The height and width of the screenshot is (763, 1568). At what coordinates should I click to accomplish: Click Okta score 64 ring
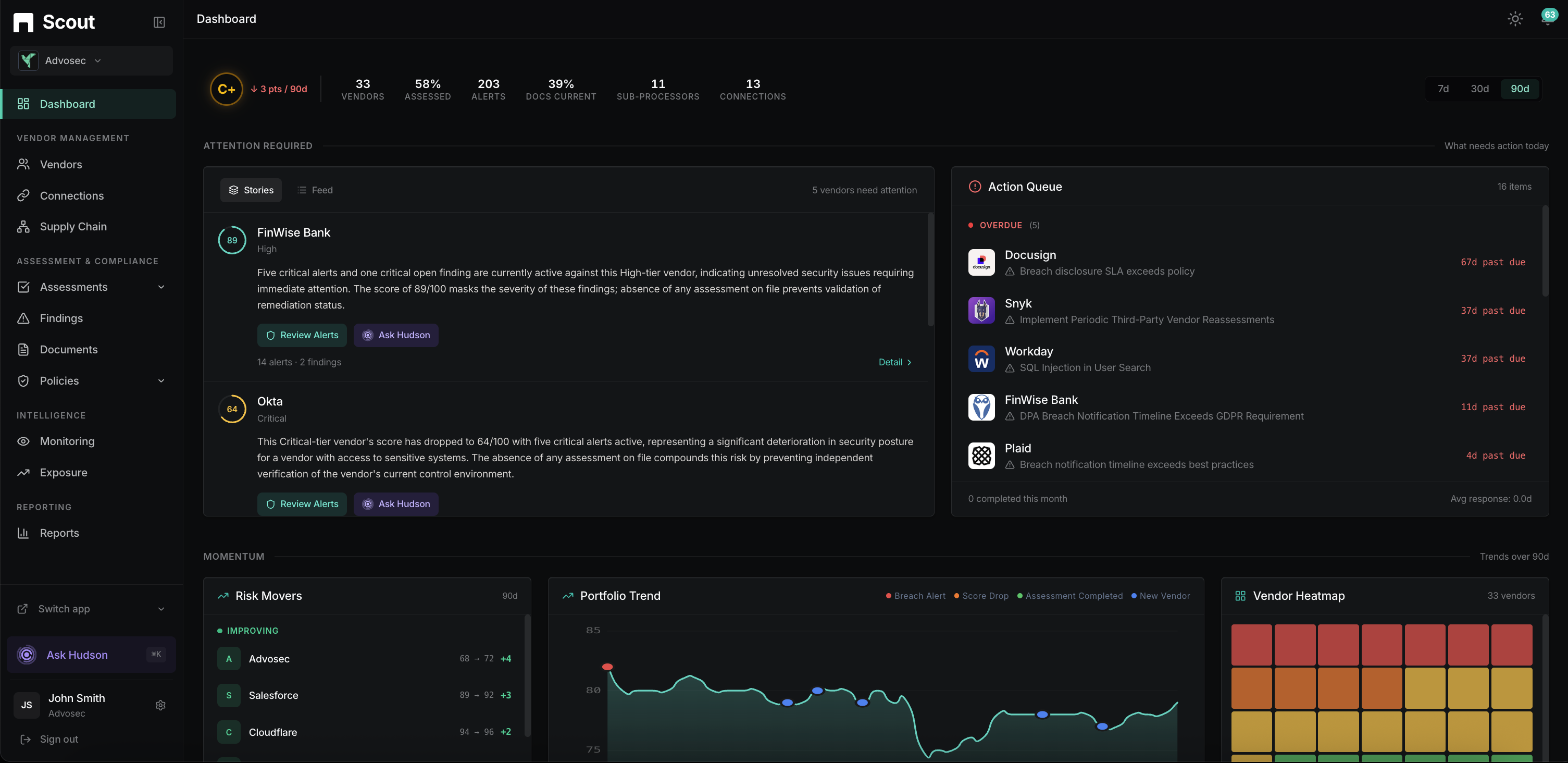(232, 409)
